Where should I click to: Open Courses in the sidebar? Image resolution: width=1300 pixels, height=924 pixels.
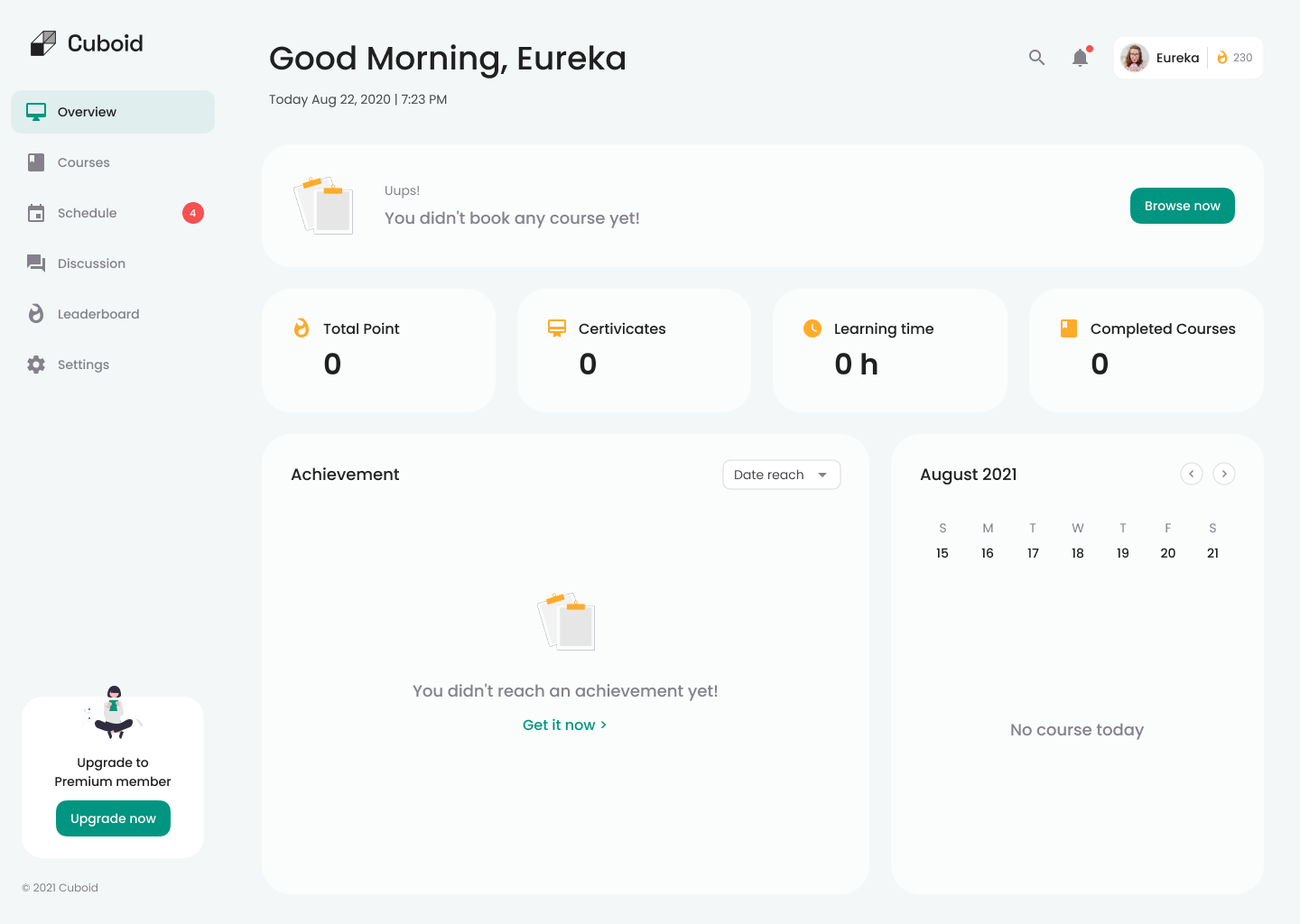point(83,162)
